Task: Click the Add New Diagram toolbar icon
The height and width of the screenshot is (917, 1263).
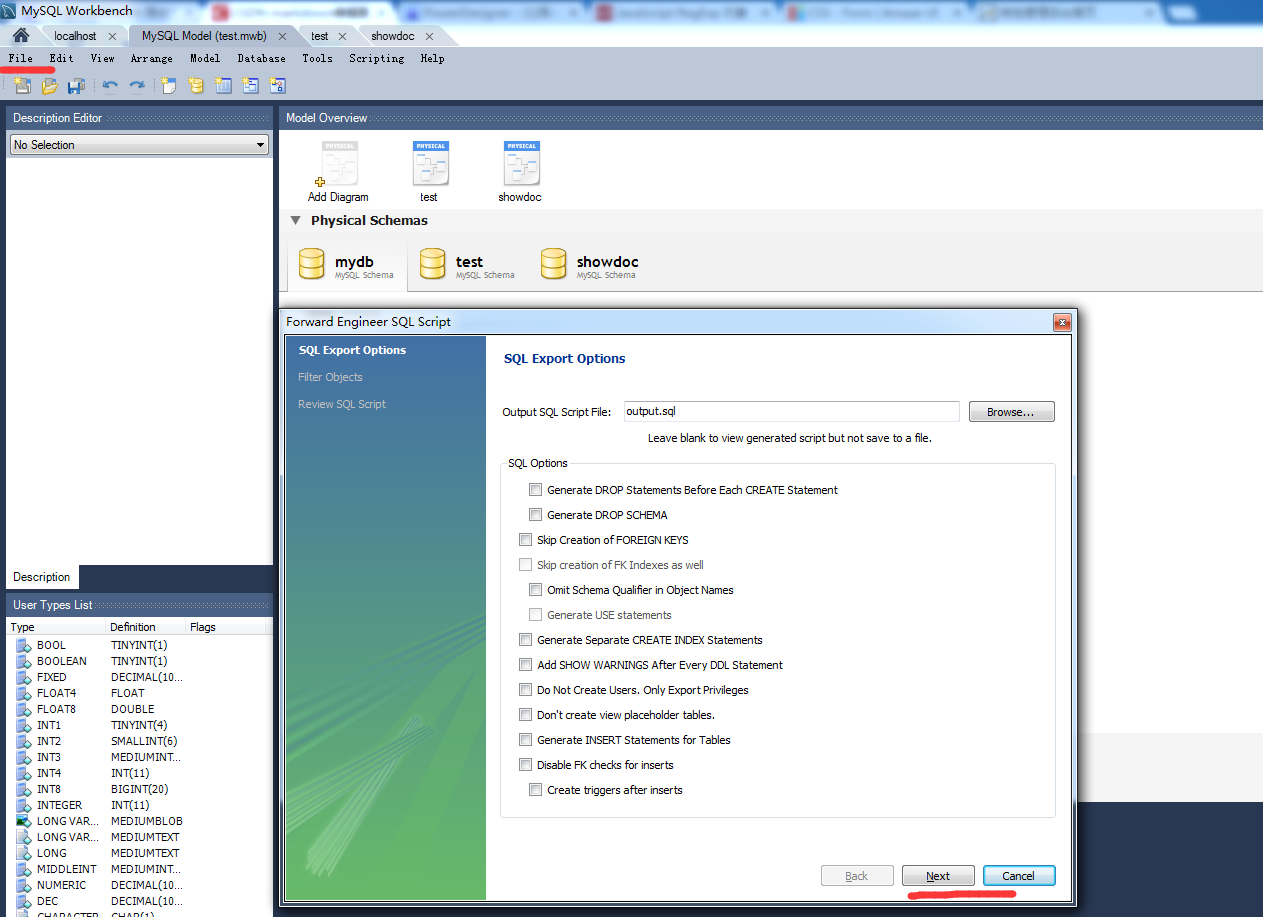Action: click(169, 86)
